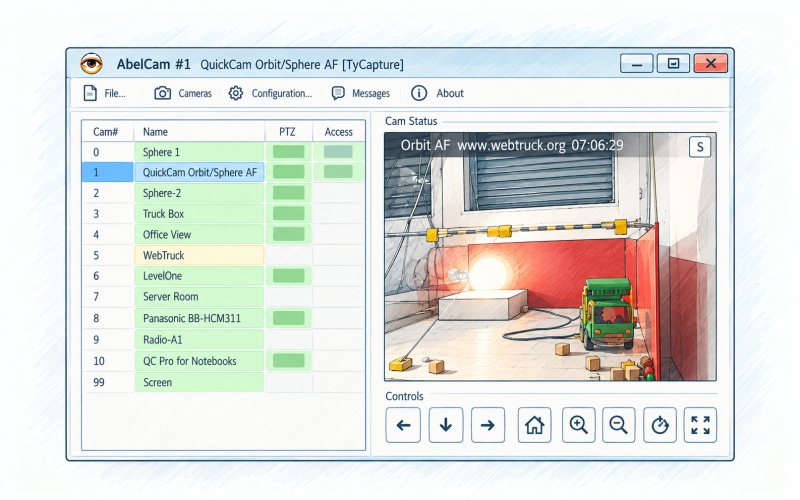The image size is (800, 500).
Task: Click PTZ indicator for QC Pro for Notebooks
Action: pos(289,361)
